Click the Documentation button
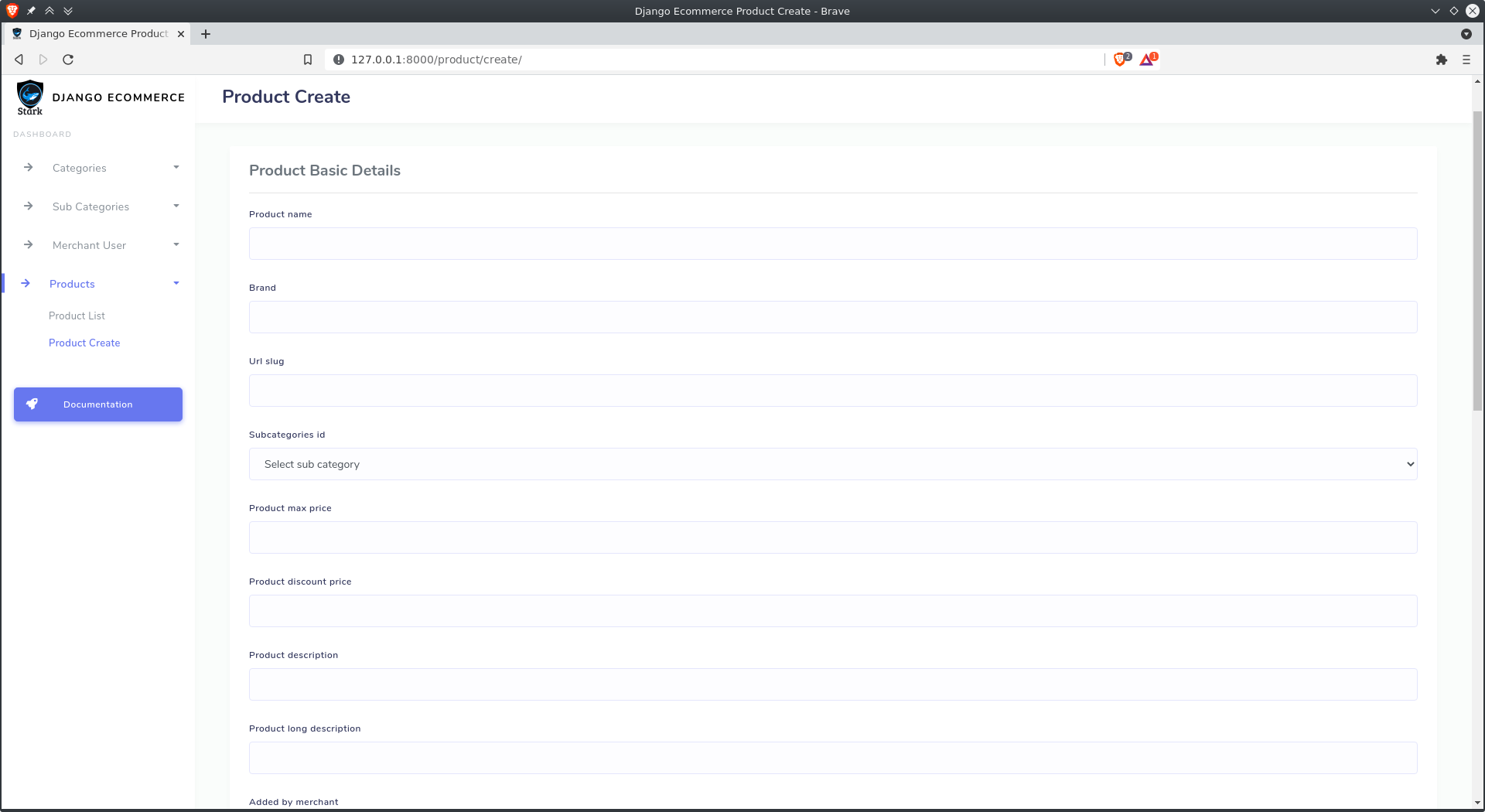 [x=97, y=404]
